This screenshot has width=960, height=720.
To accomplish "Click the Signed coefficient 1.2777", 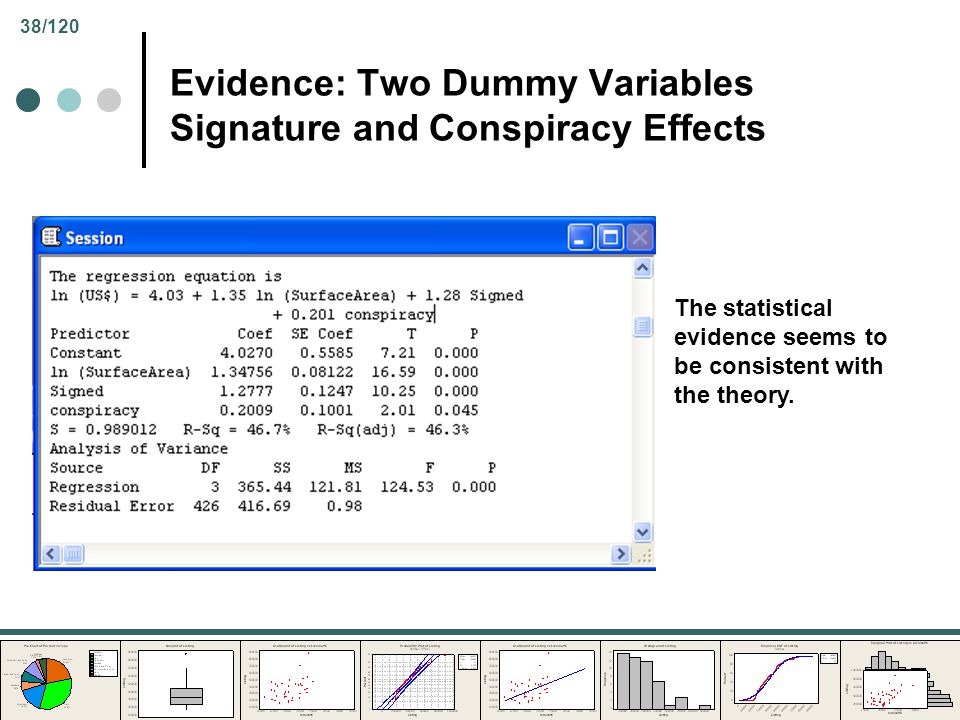I will coord(246,391).
